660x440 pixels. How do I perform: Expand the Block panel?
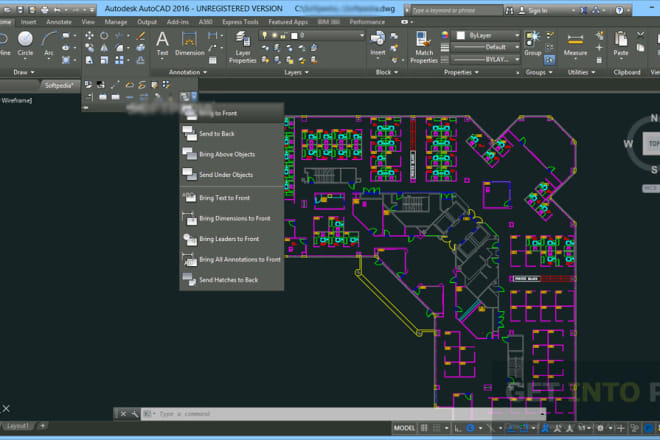[386, 72]
